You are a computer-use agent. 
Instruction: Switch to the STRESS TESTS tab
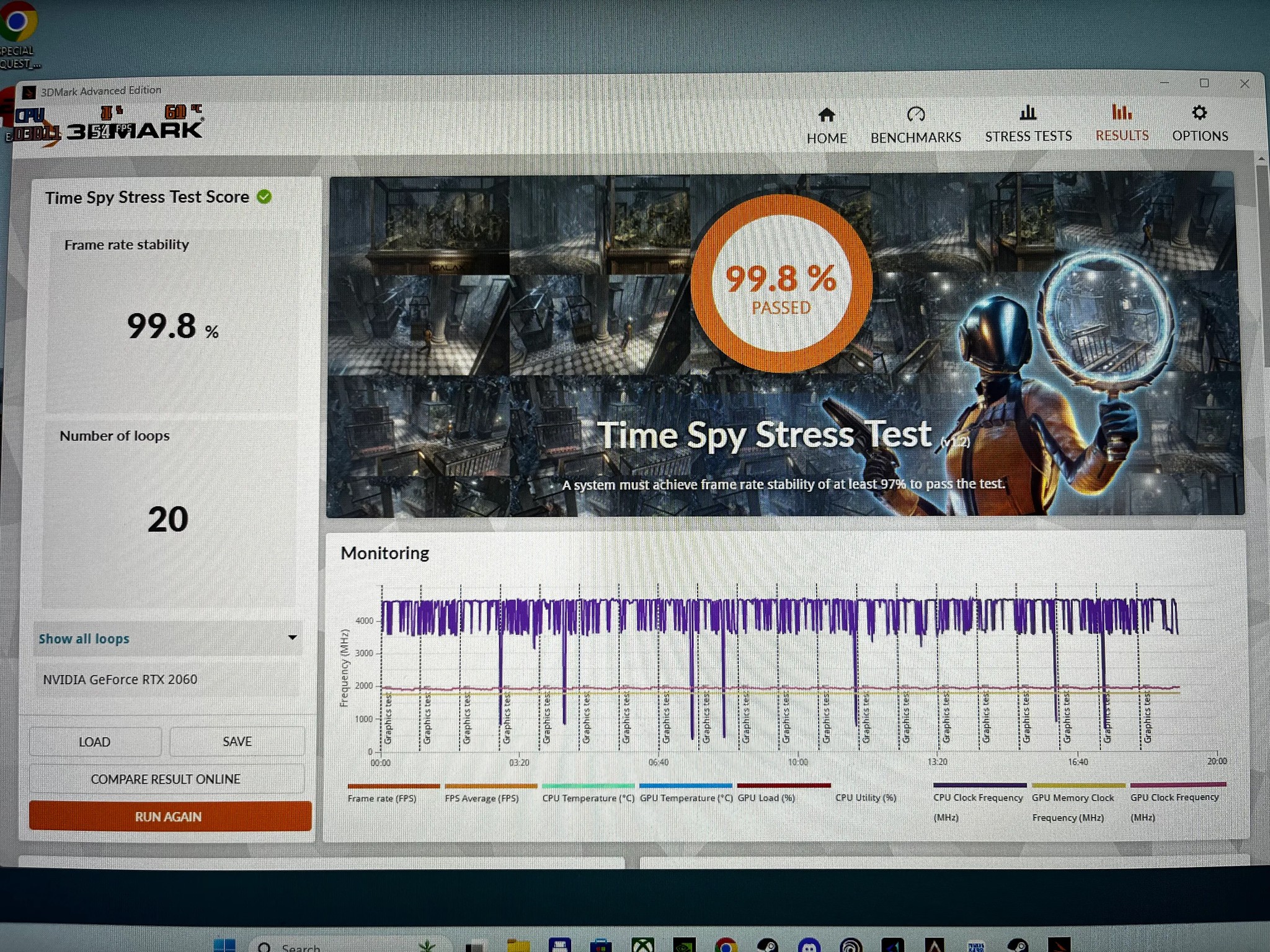point(1028,125)
